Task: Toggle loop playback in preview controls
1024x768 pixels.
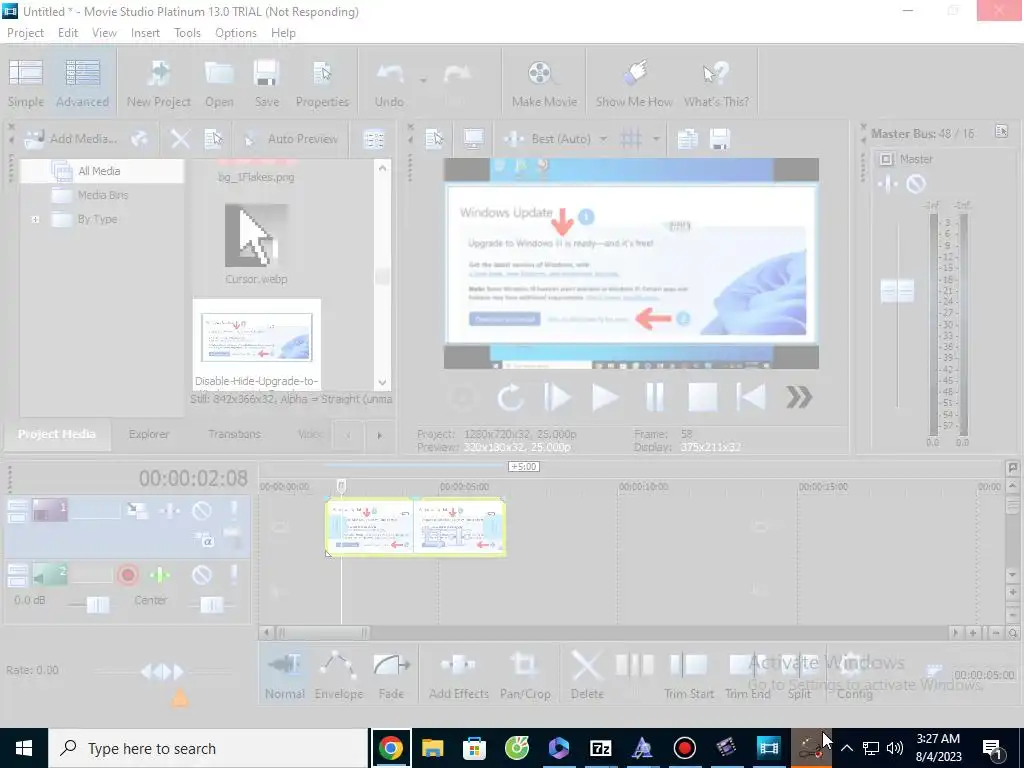Action: 510,397
